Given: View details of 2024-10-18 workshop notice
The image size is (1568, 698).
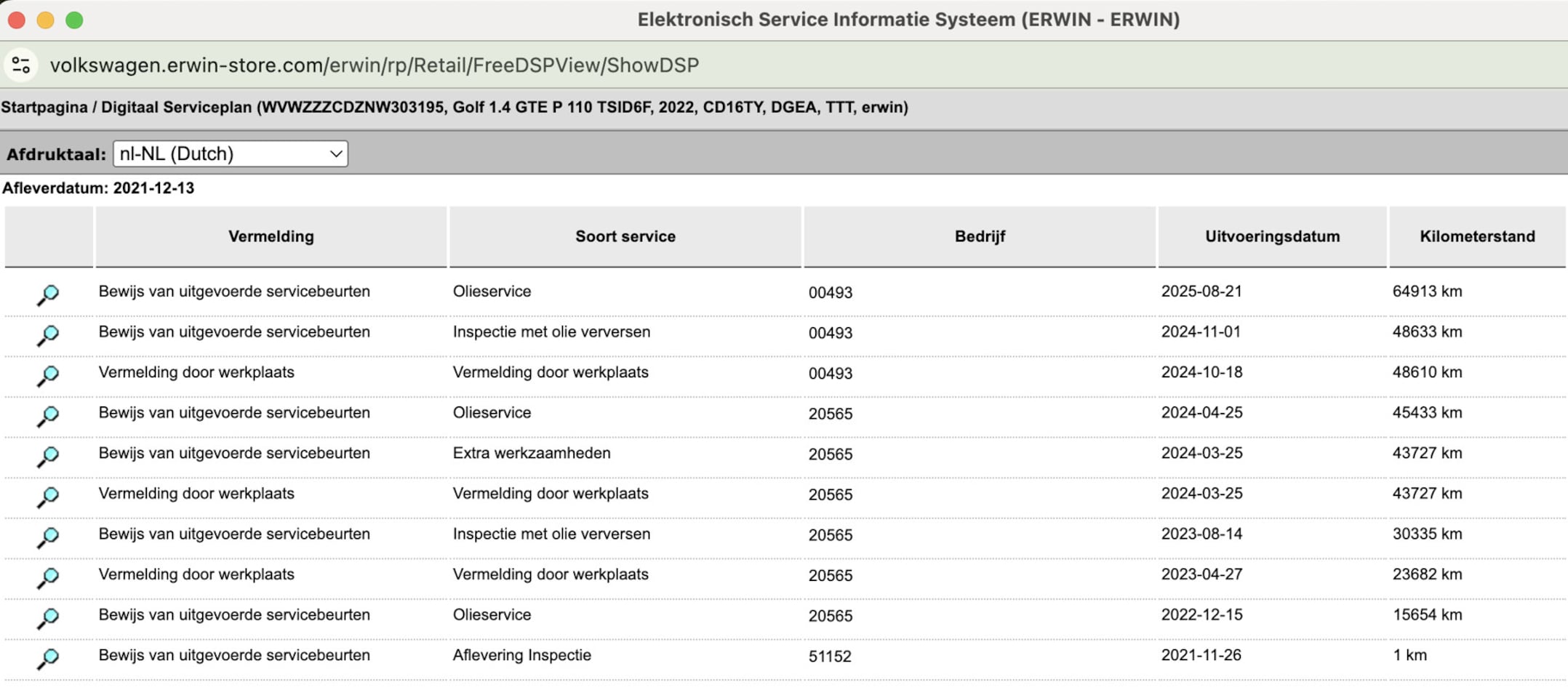Looking at the screenshot, I should pyautogui.click(x=48, y=375).
